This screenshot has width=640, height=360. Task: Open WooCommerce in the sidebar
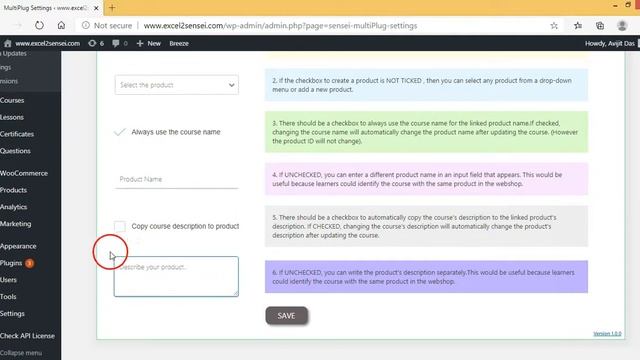pos(24,173)
